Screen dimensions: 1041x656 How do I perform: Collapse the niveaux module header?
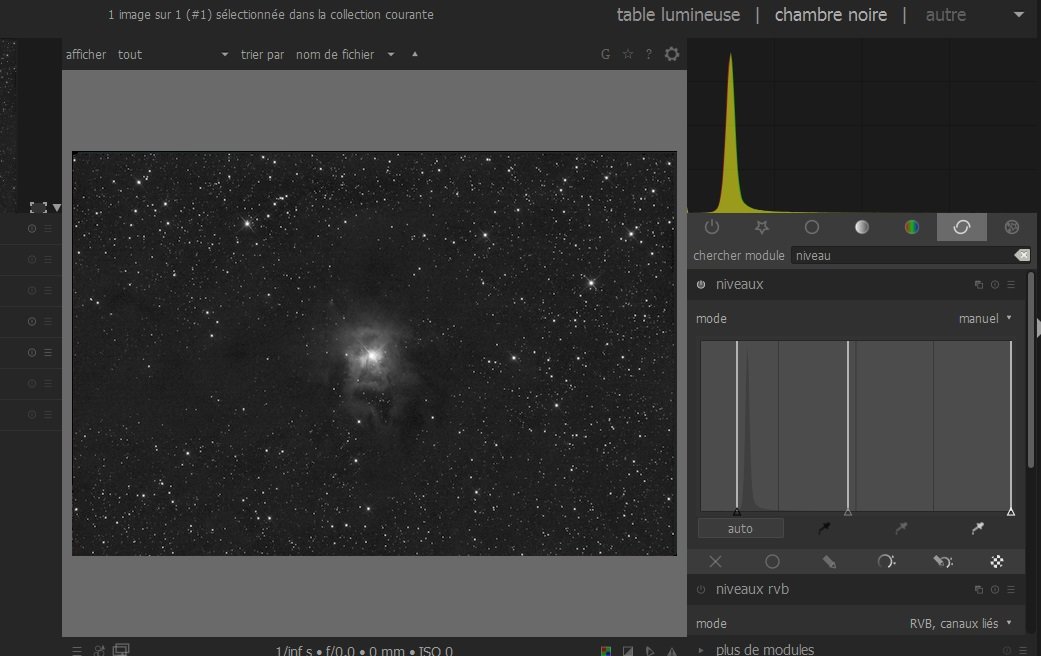tap(739, 284)
